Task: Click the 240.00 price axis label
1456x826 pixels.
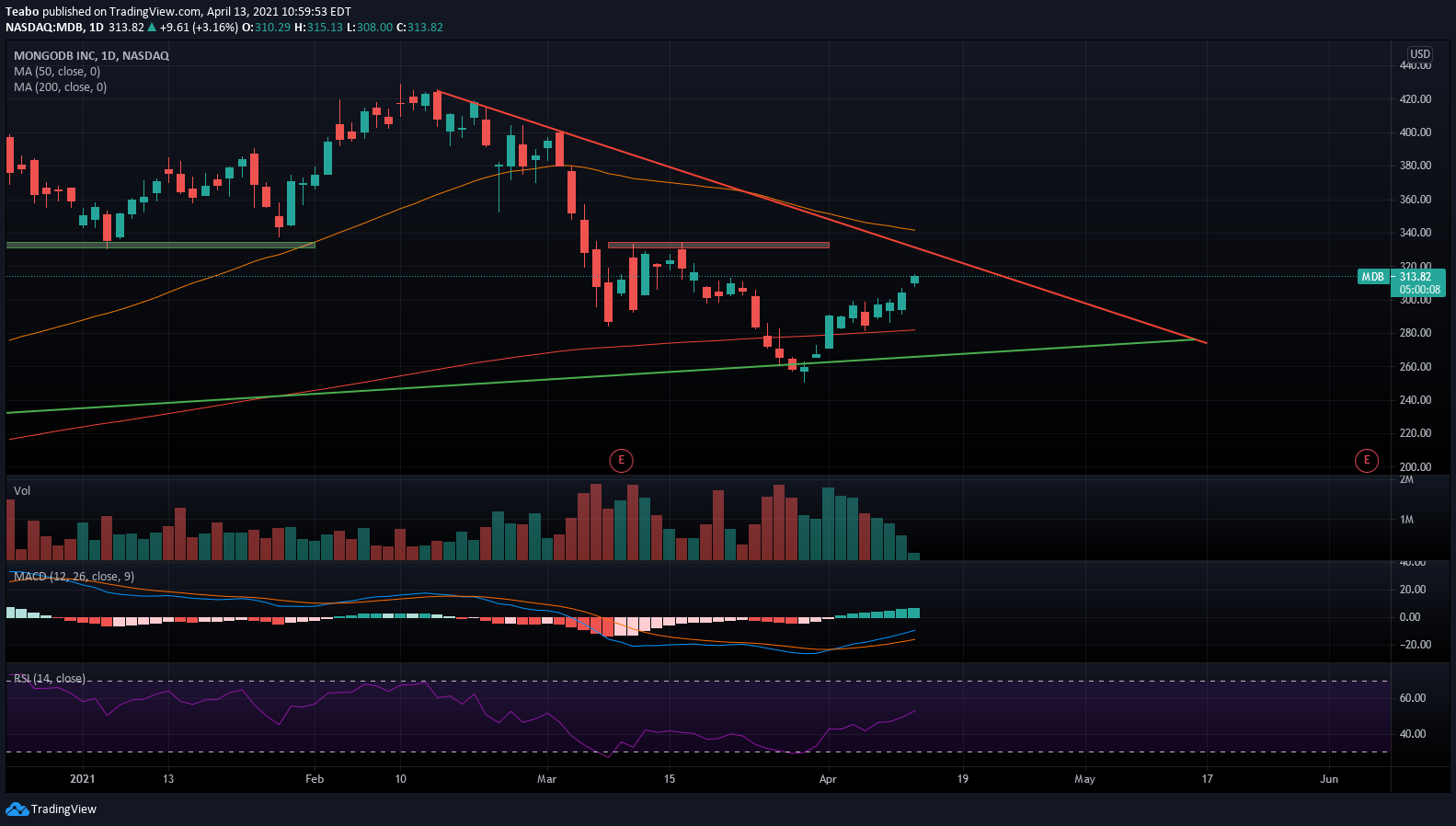Action: tap(1416, 400)
